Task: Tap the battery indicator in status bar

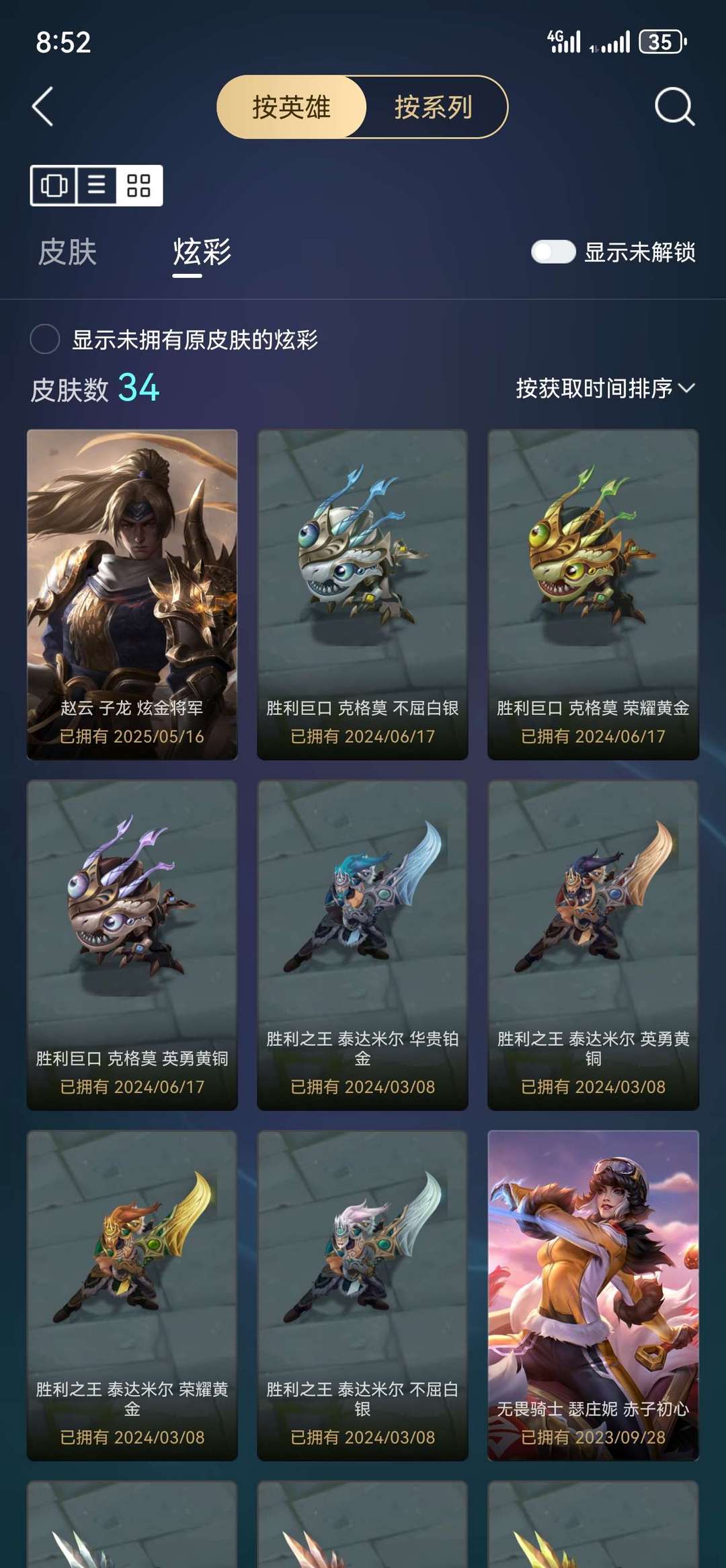Action: 663,42
